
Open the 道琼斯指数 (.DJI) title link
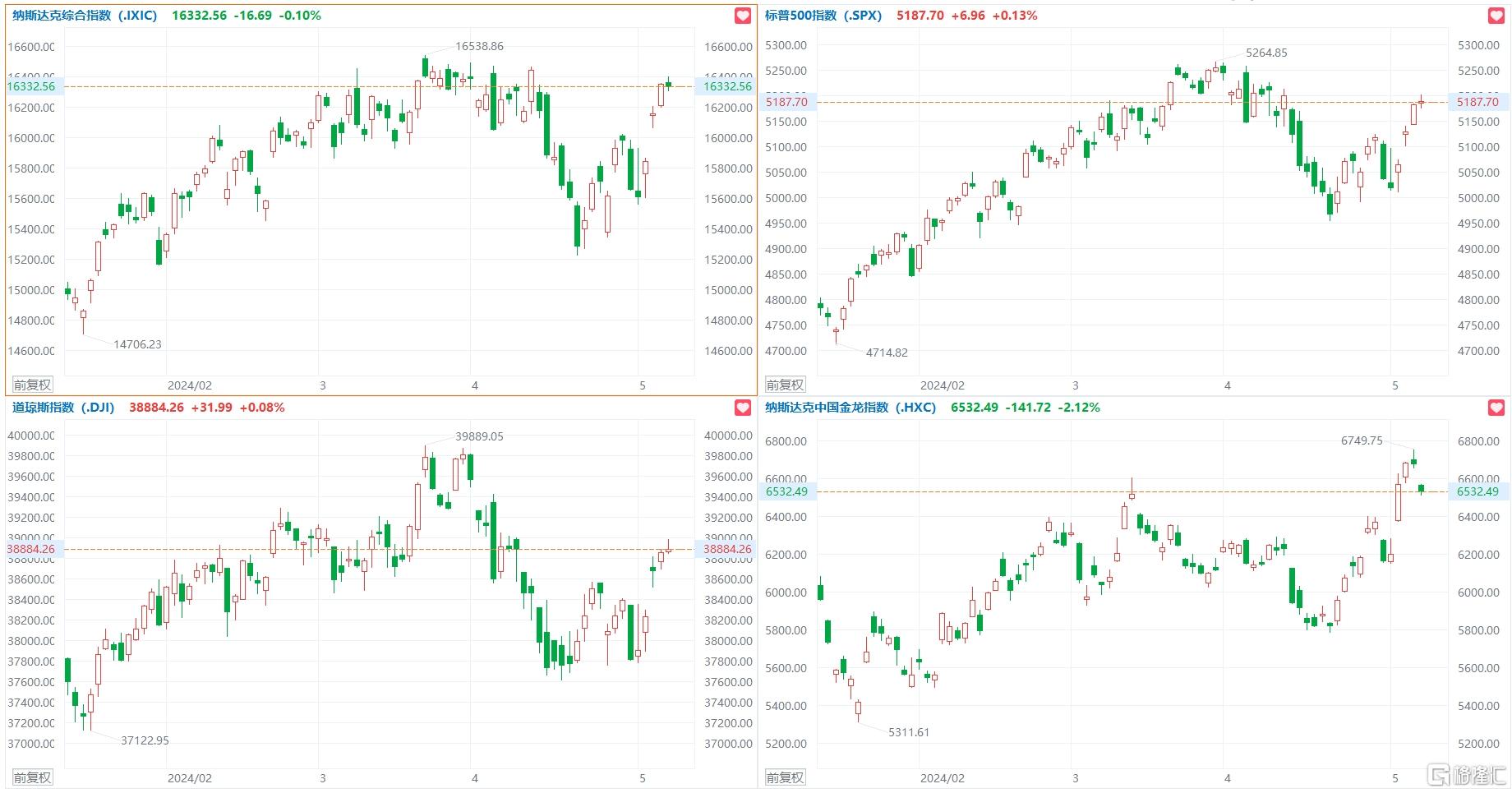click(63, 408)
